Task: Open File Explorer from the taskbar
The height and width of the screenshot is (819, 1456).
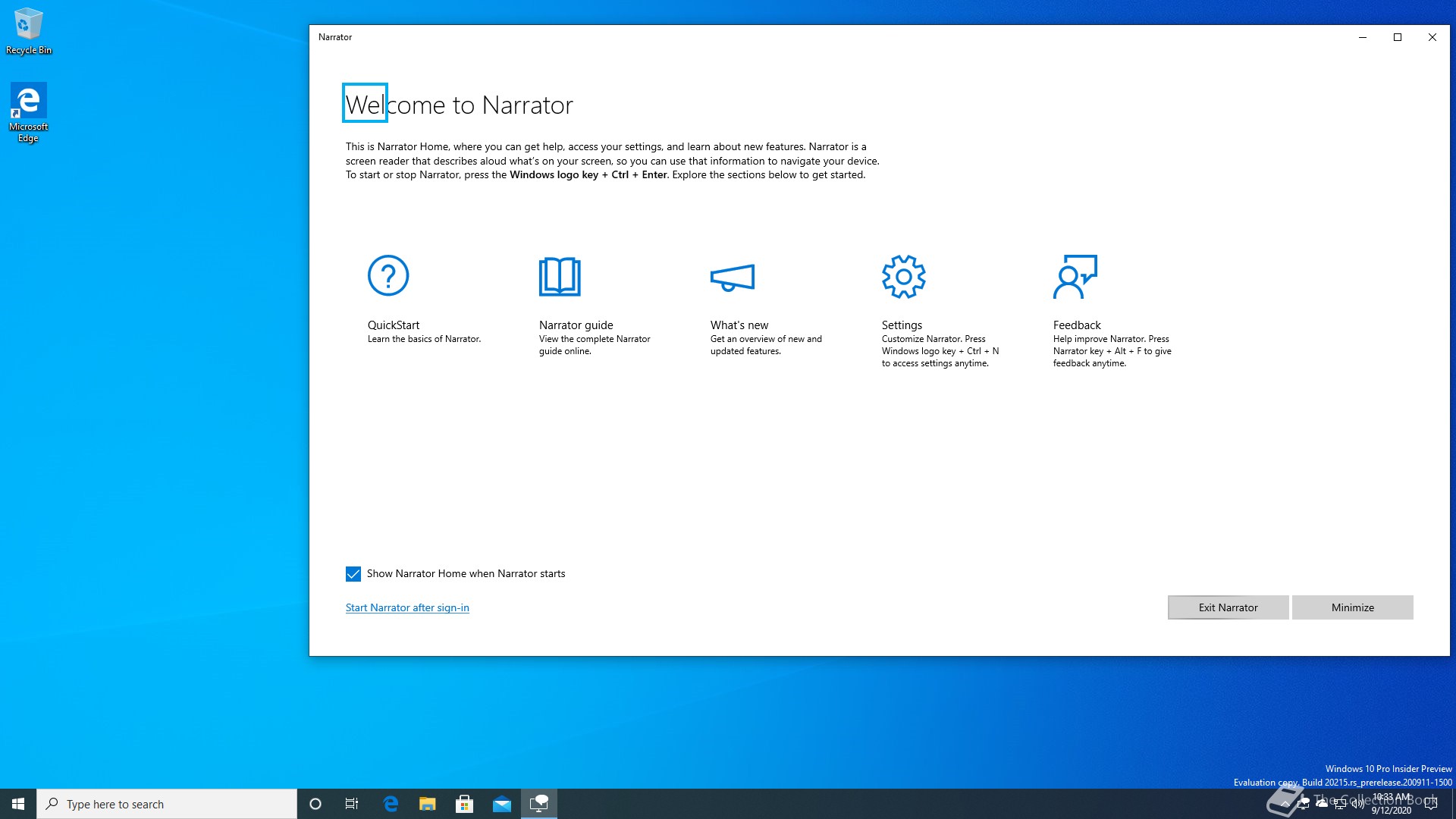Action: click(428, 804)
